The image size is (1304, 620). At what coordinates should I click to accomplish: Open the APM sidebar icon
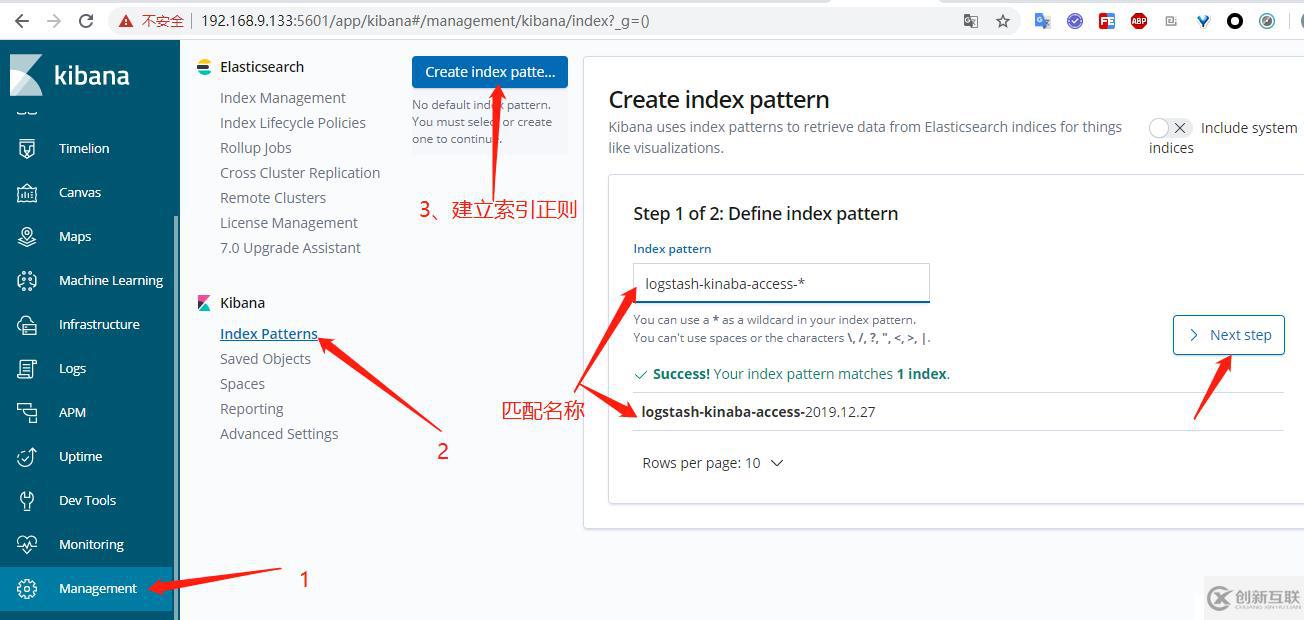click(27, 412)
